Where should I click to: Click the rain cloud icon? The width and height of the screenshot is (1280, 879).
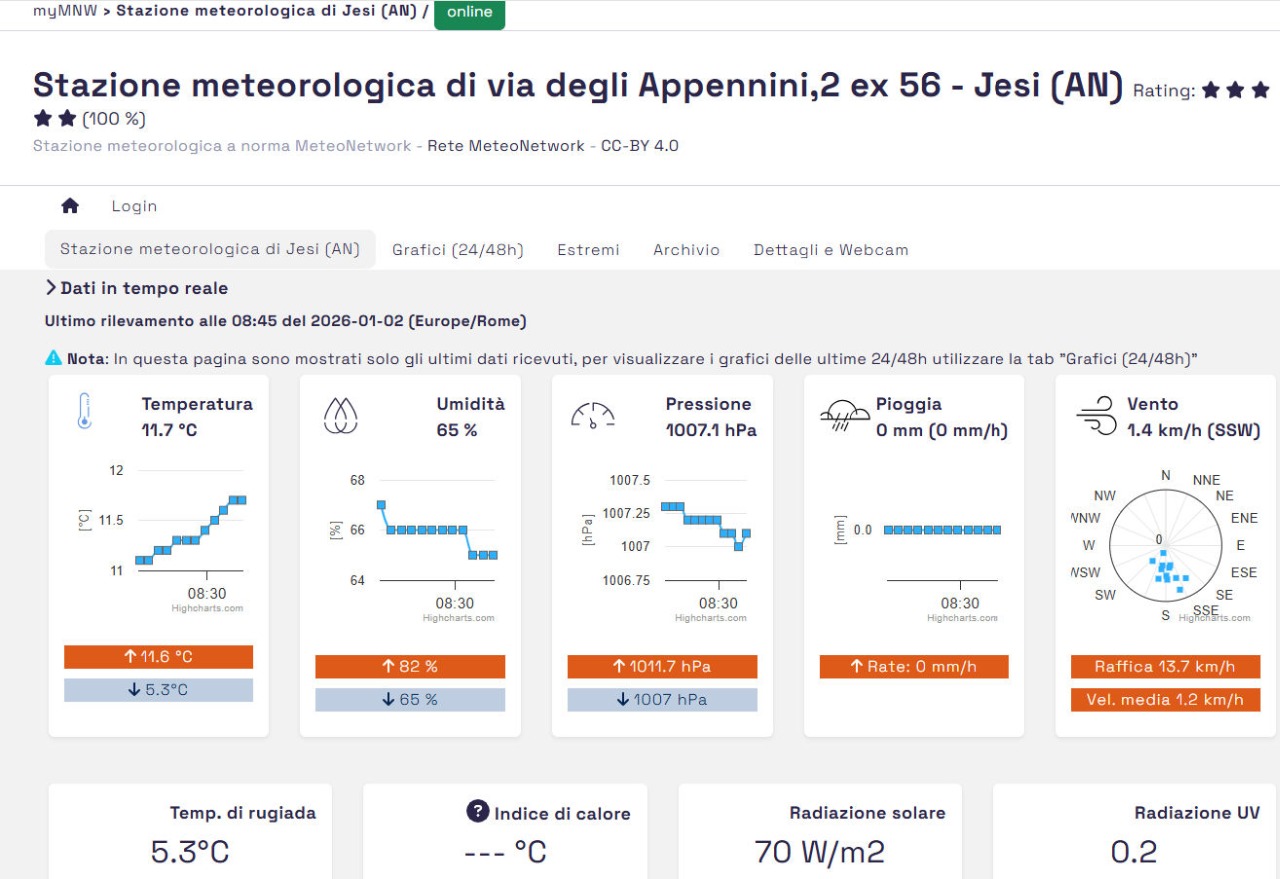[x=845, y=415]
